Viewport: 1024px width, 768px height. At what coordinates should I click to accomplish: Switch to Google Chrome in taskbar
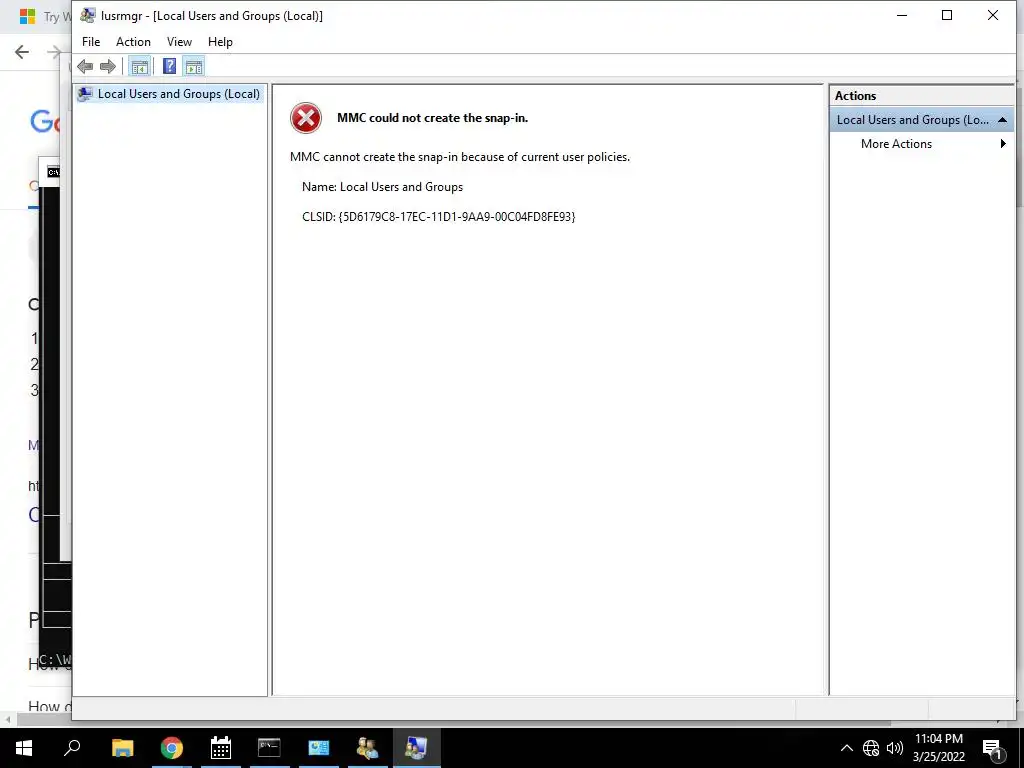(172, 748)
